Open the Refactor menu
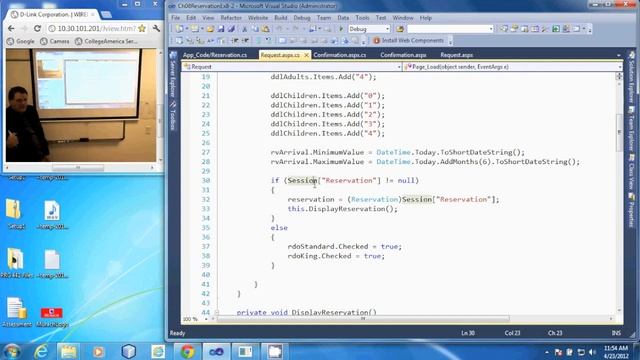Screen dimensions: 640x360 pyautogui.click(x=231, y=18)
